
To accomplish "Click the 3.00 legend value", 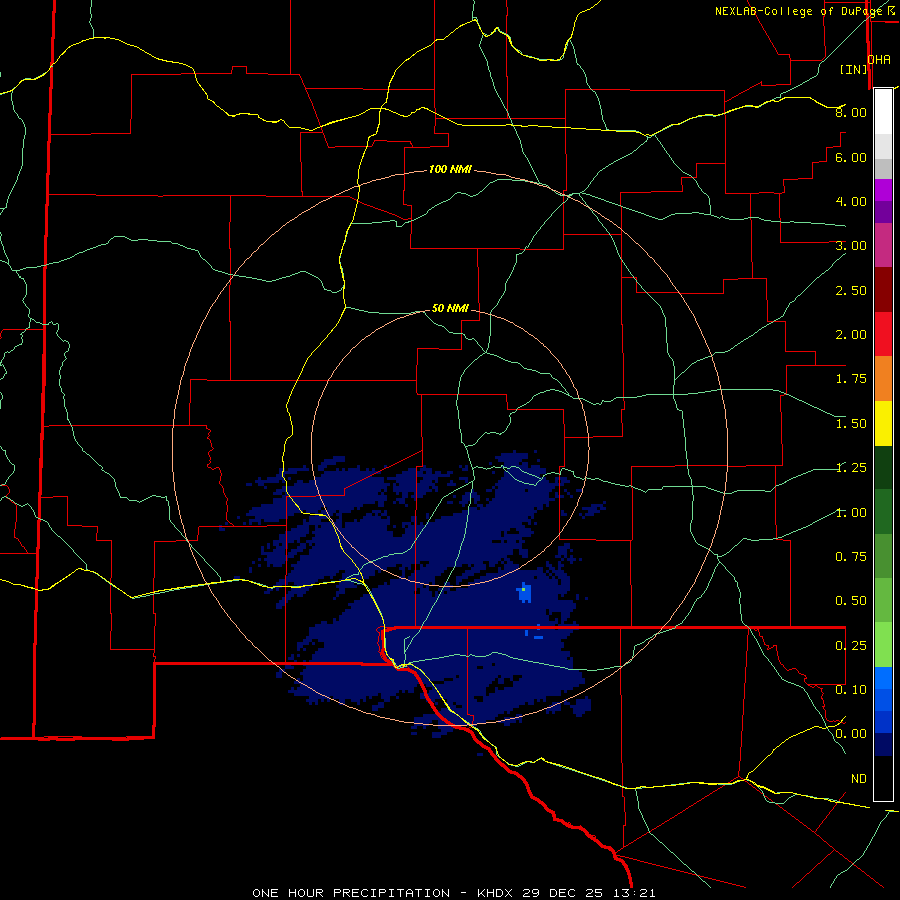I will point(851,246).
